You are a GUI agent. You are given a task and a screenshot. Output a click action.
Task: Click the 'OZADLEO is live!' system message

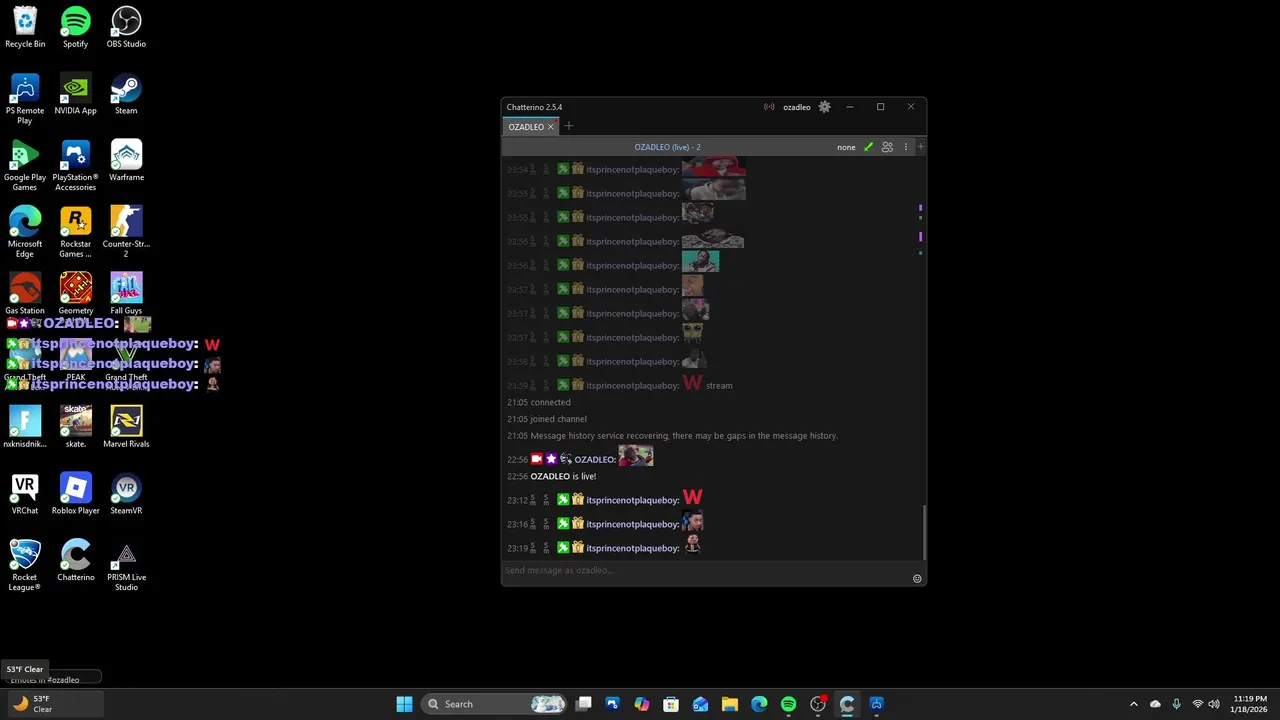coord(563,477)
